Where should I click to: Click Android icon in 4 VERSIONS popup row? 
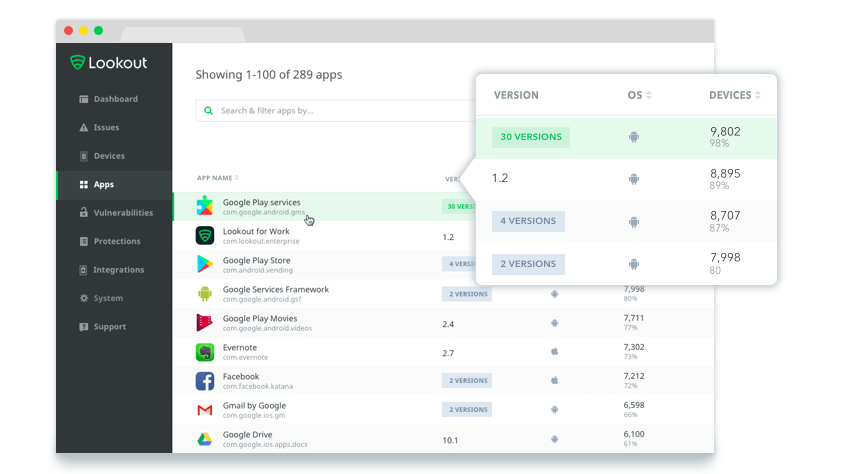pos(634,222)
